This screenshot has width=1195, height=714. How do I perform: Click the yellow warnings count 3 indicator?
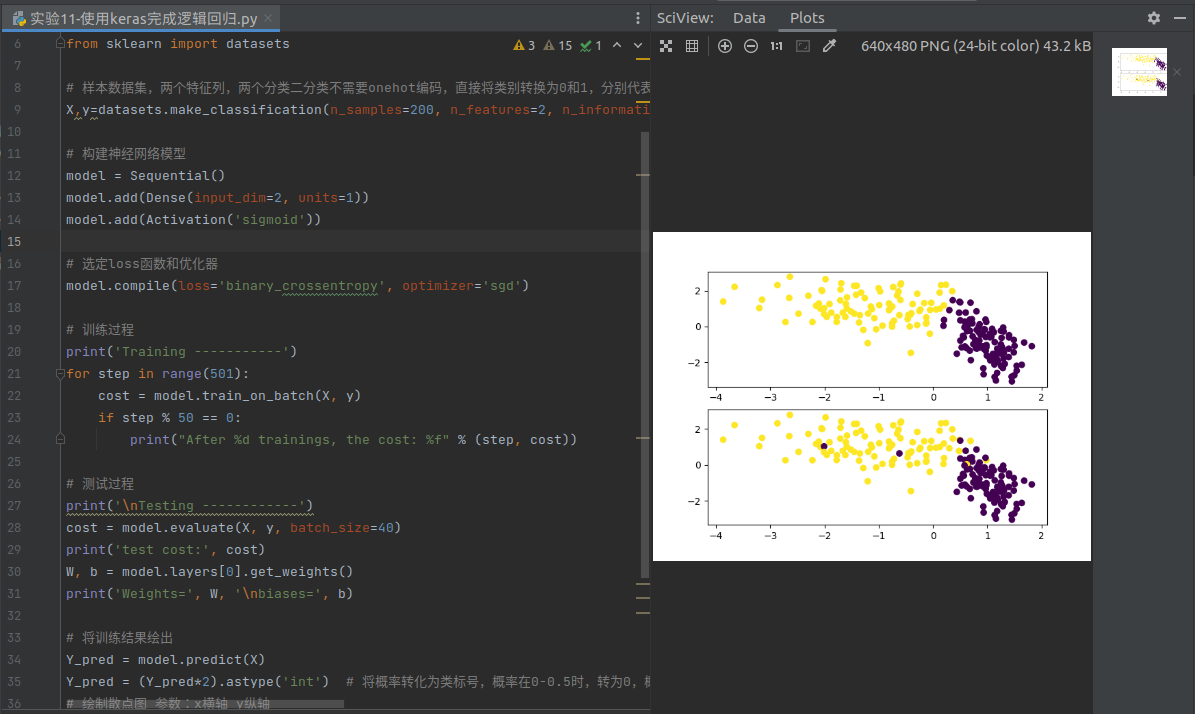tap(524, 46)
